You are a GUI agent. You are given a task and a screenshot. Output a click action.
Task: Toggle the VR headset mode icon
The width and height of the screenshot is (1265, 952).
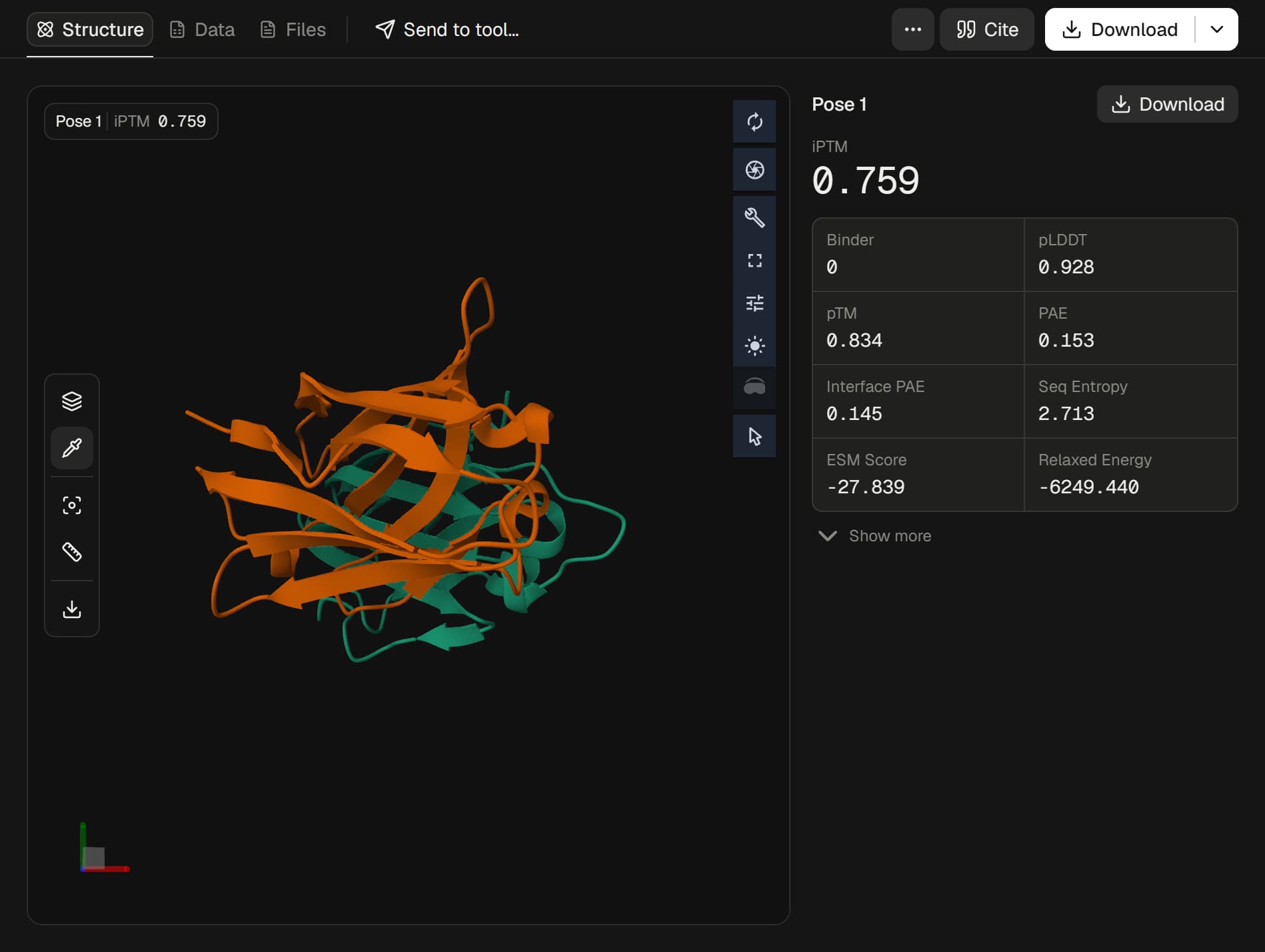[x=754, y=388]
